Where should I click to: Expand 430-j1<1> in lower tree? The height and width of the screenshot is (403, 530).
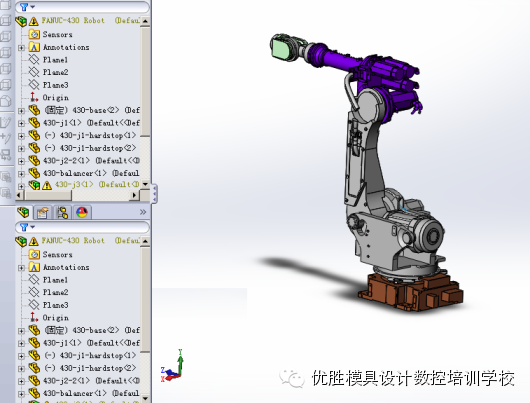pyautogui.click(x=21, y=343)
